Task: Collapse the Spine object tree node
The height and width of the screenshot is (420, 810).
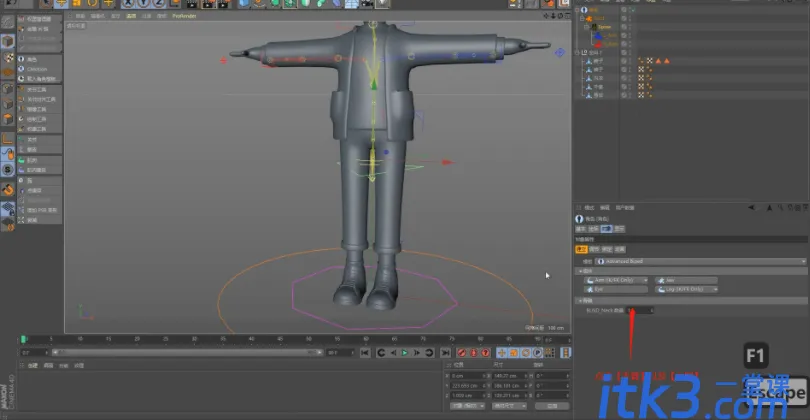Action: click(x=586, y=27)
